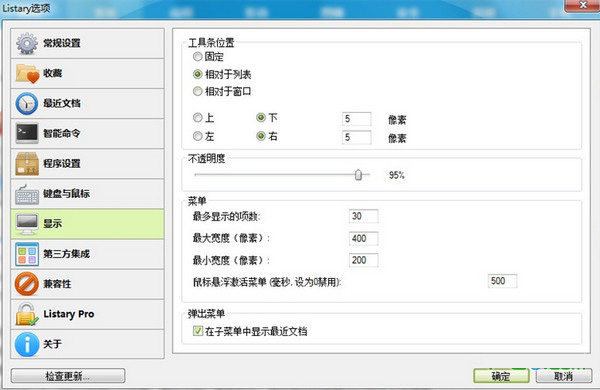
Task: Click the padlock icon for Listary Pro
Action: click(27, 314)
